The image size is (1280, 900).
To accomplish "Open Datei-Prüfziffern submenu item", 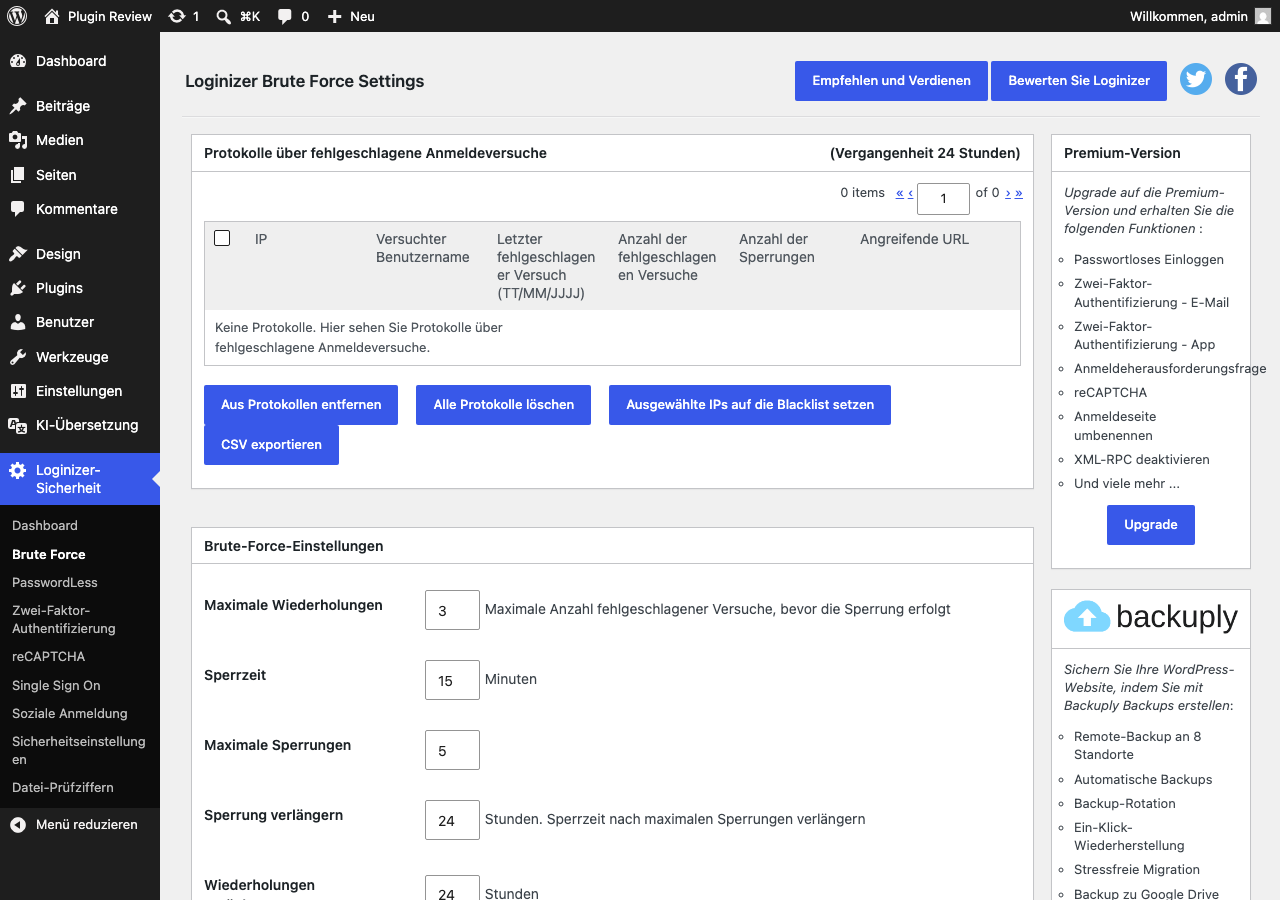I will click(63, 787).
